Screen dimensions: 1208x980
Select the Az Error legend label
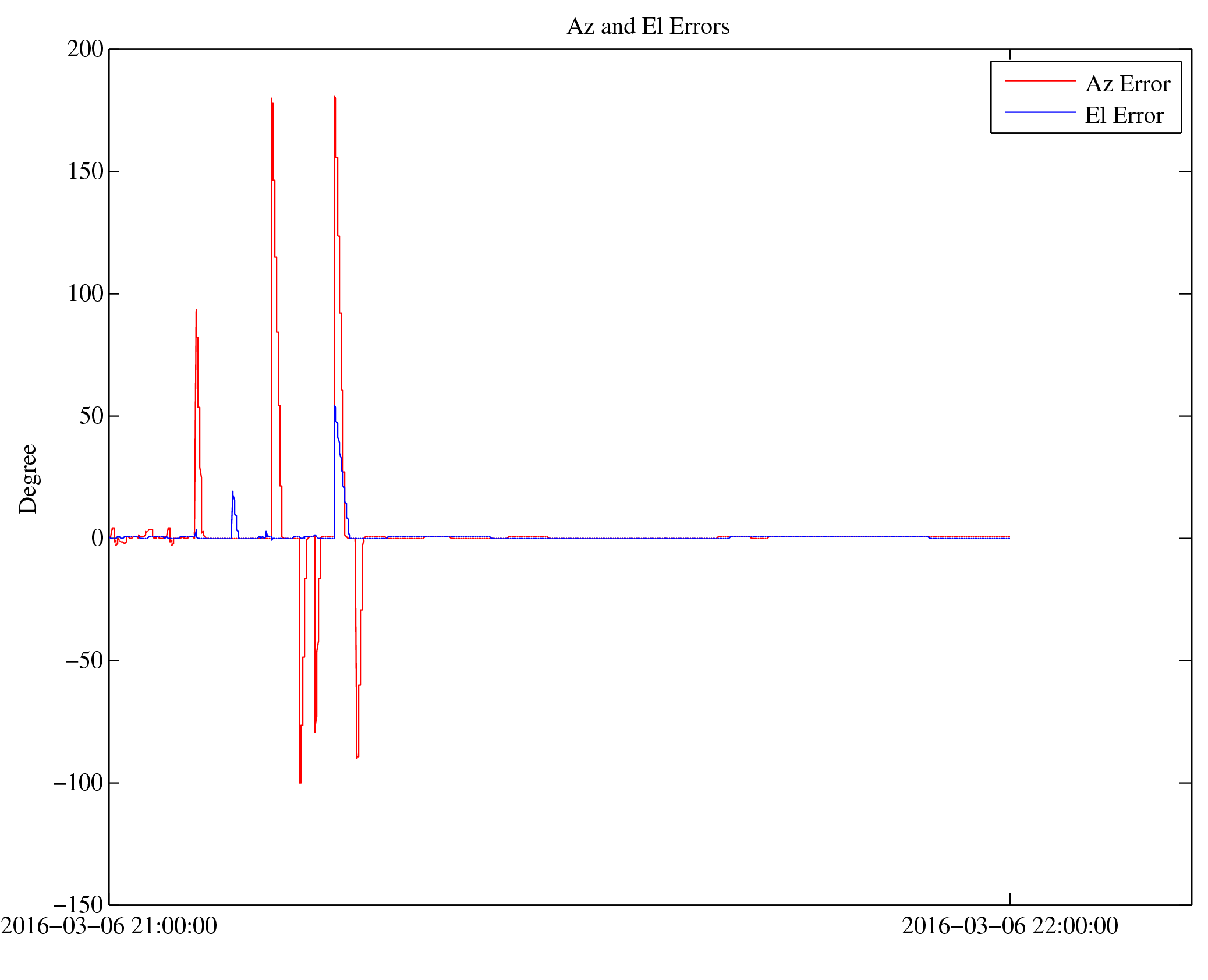1128,84
